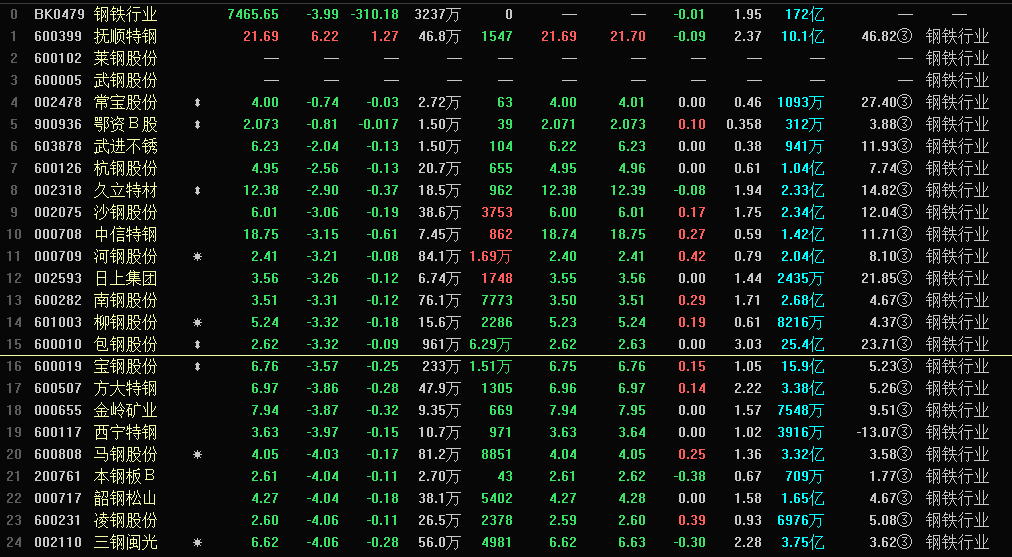
Task: Click turnover amount 15.9亿 for 宝钢股份
Action: (802, 367)
